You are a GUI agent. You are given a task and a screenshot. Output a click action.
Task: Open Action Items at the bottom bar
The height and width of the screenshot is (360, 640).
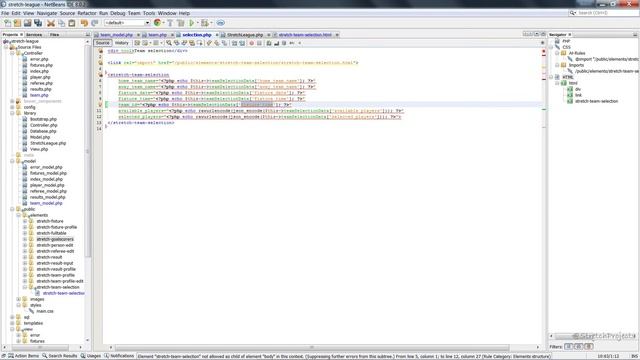24,356
